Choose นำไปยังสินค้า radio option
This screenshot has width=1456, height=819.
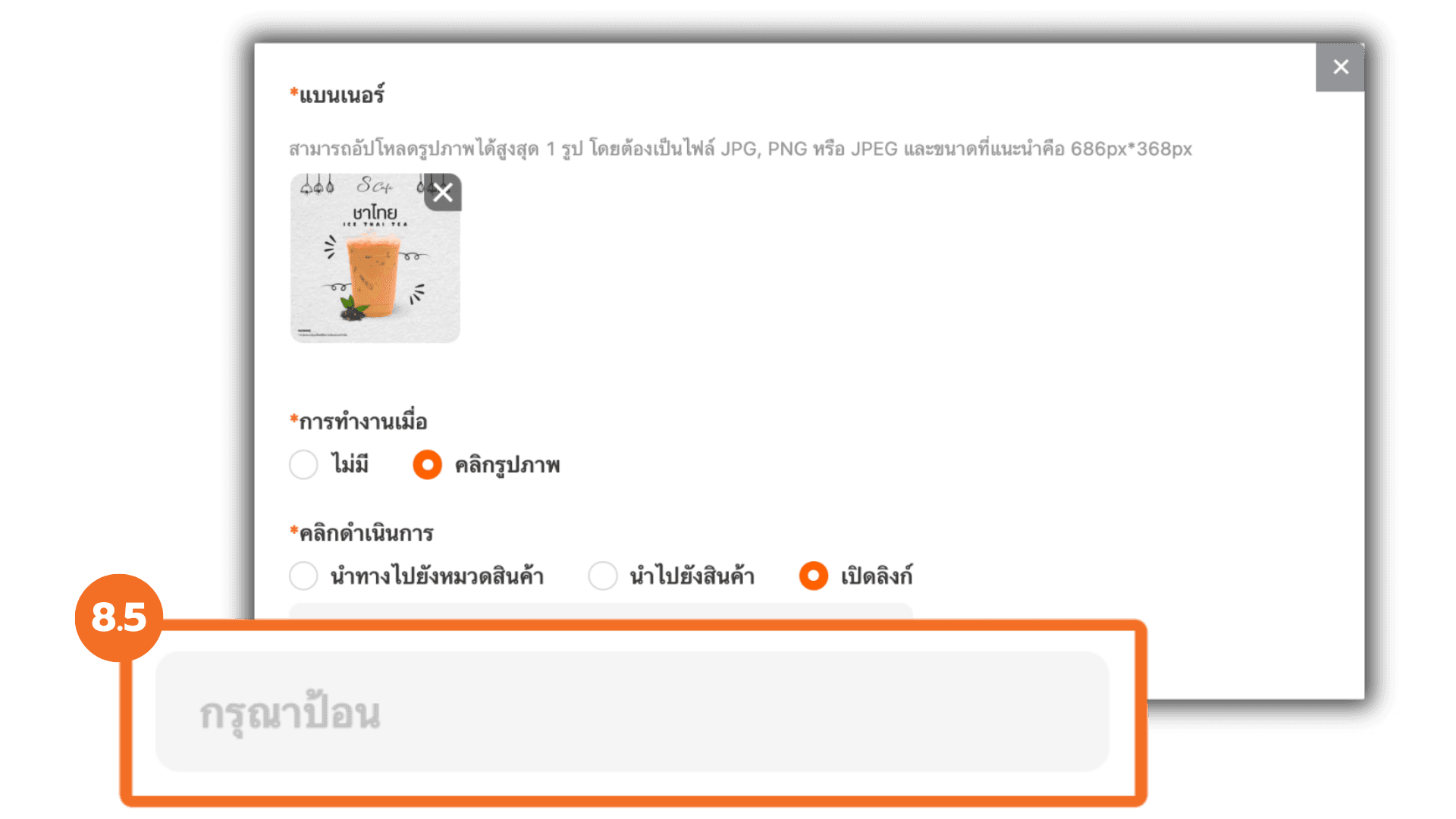(x=603, y=576)
